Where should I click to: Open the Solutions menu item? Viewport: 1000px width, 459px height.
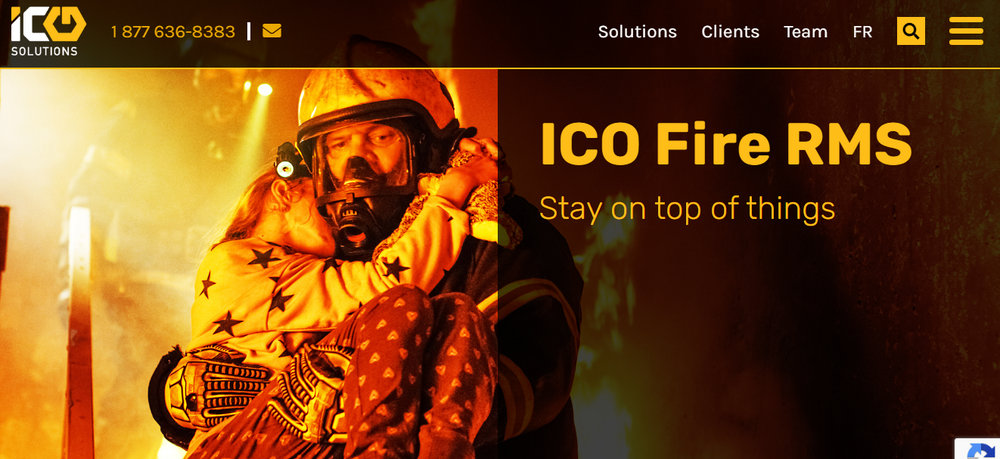637,32
